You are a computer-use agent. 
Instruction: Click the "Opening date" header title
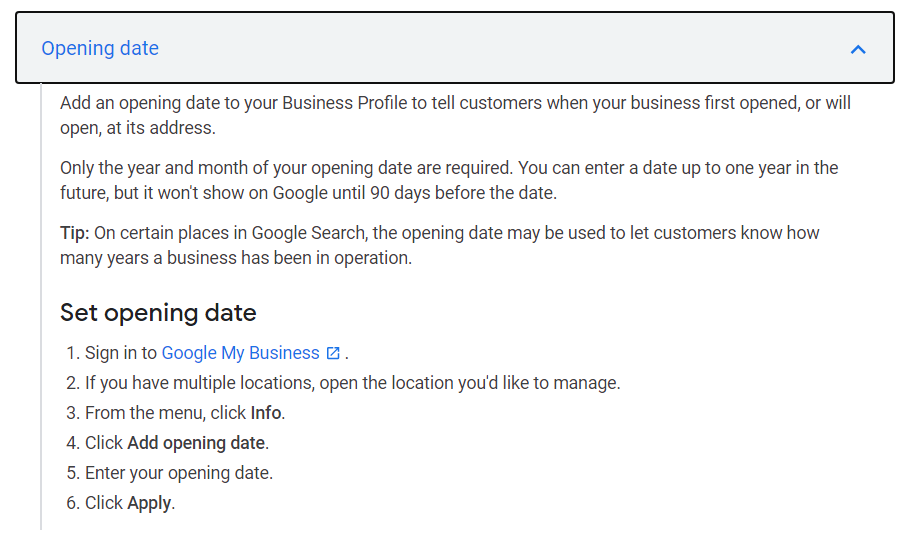tap(100, 48)
